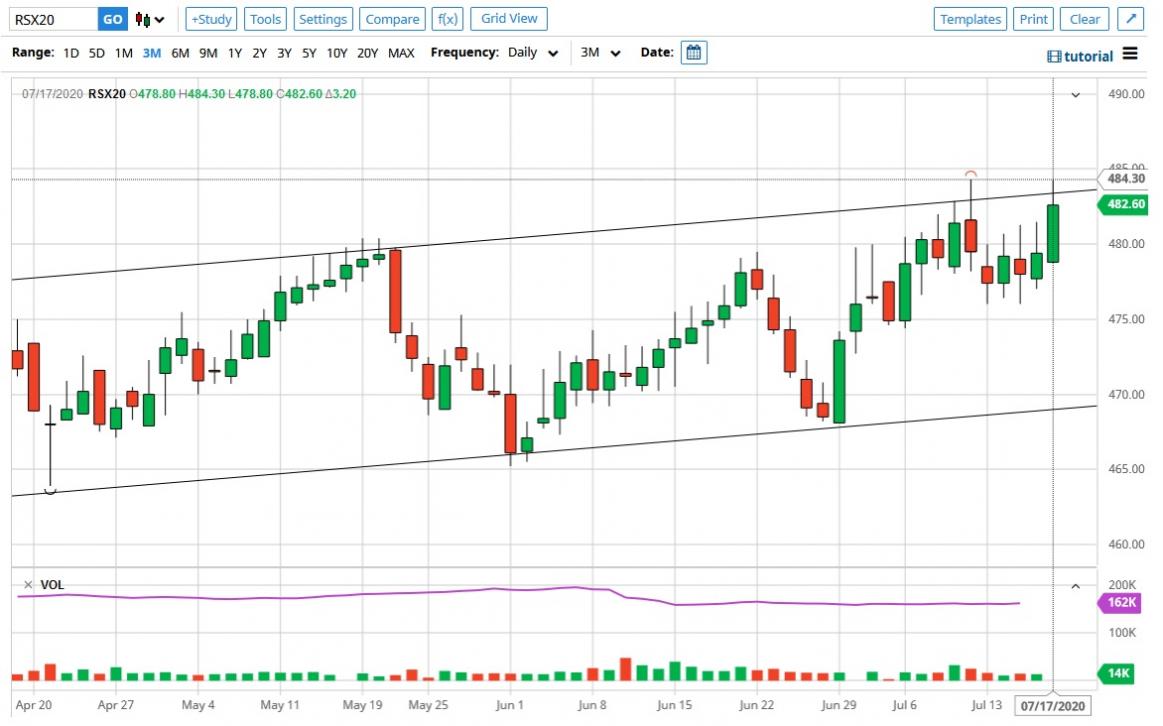Viewport: 1163px width, 726px height.
Task: Open the f(x) expressions tool
Action: 445,19
